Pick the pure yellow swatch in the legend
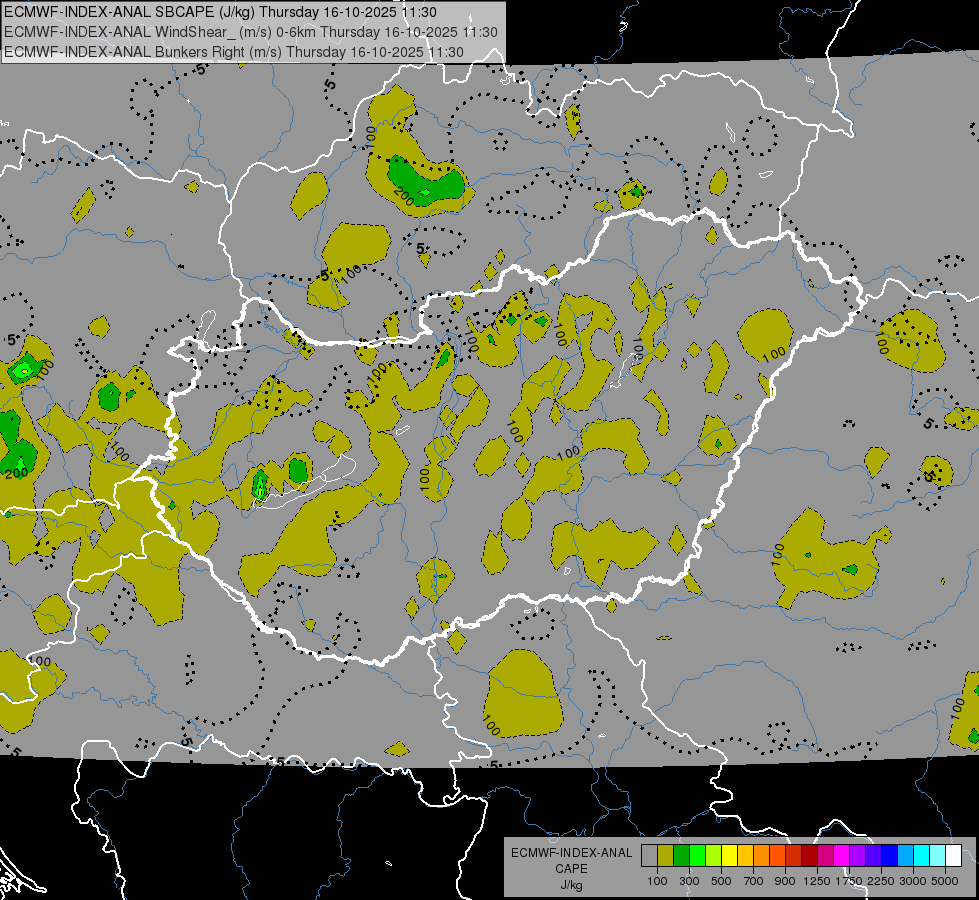The width and height of the screenshot is (979, 900). (x=729, y=855)
